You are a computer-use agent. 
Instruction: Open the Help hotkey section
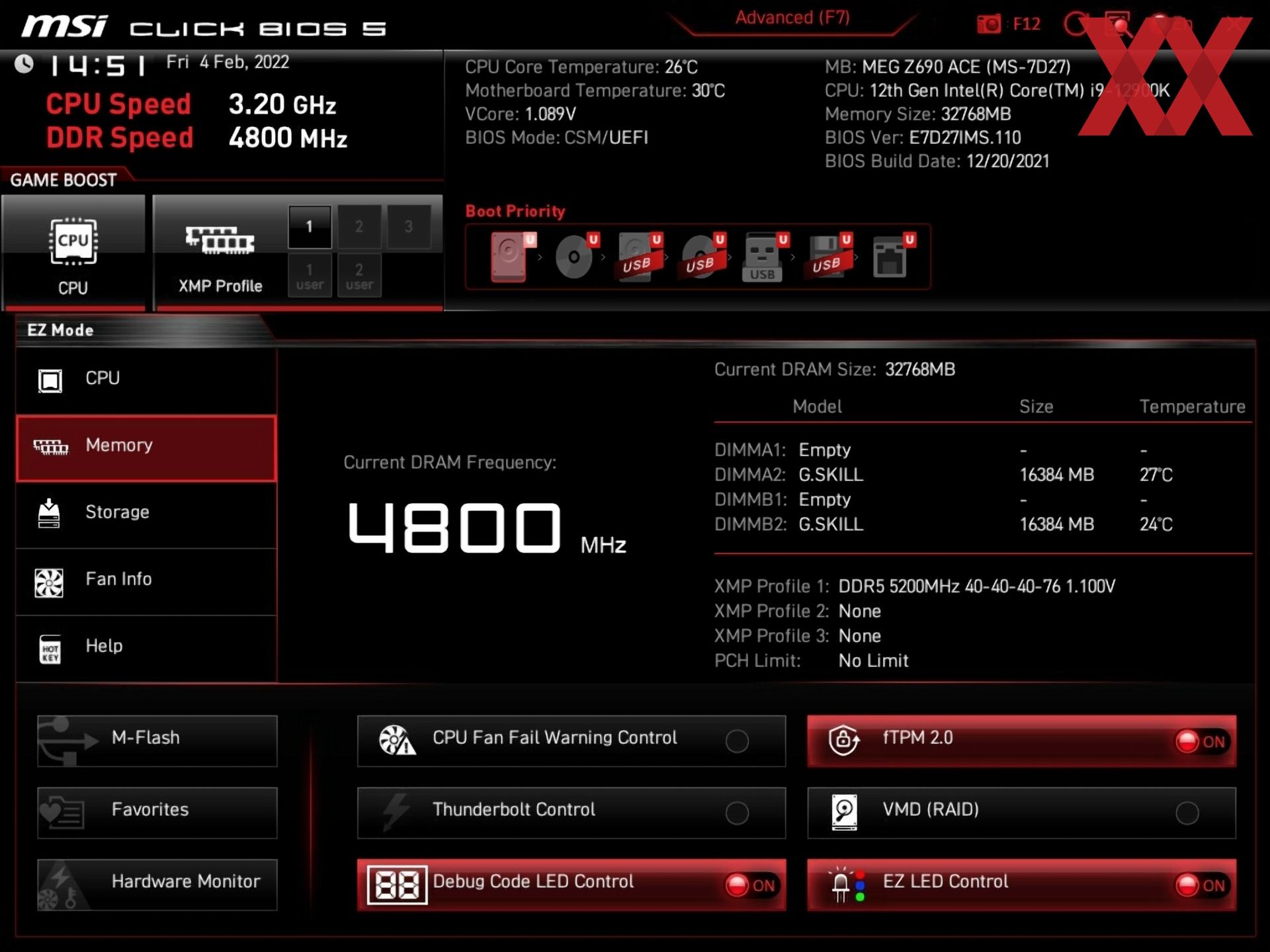coord(146,648)
